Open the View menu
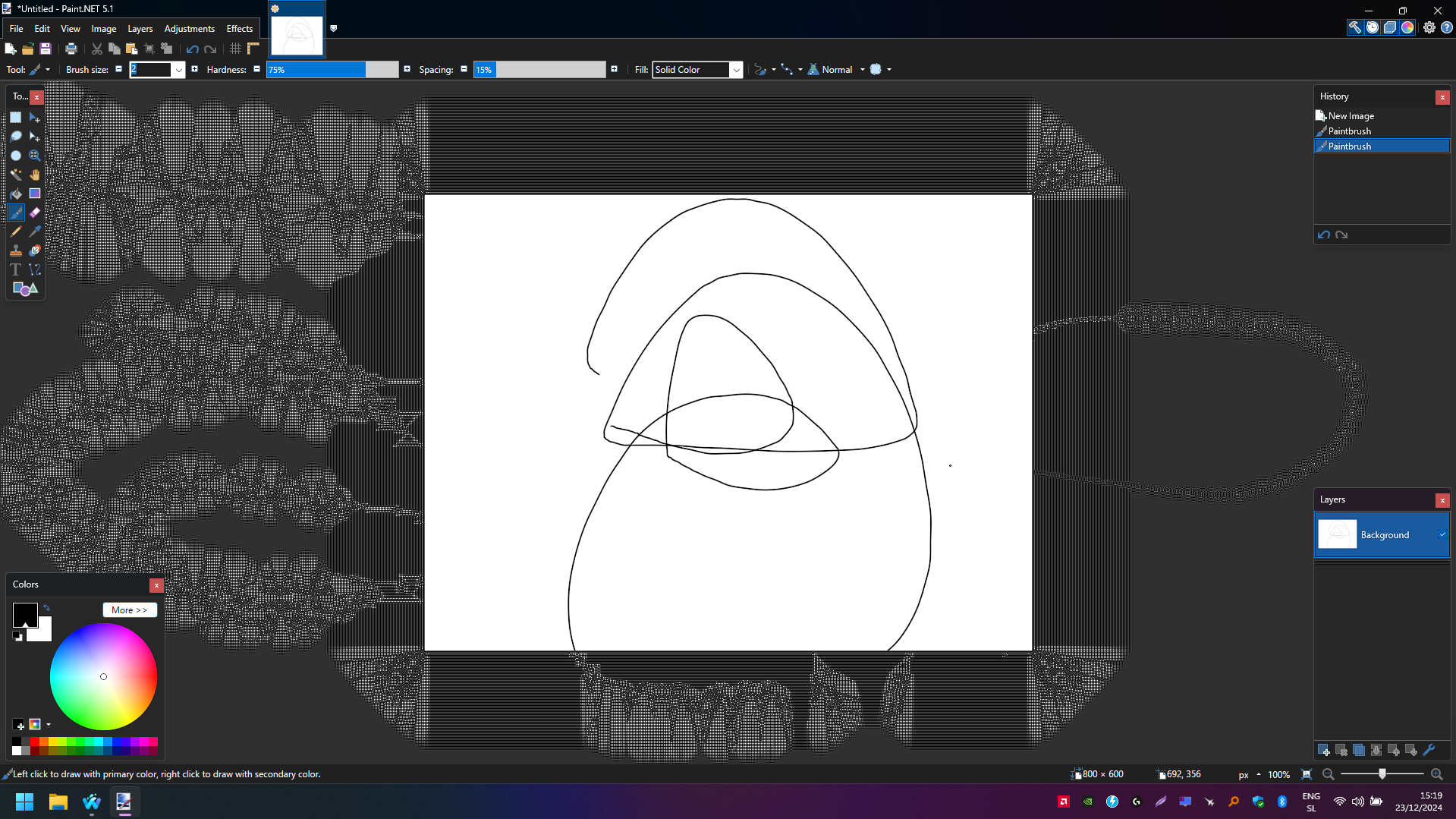This screenshot has height=819, width=1456. click(71, 29)
